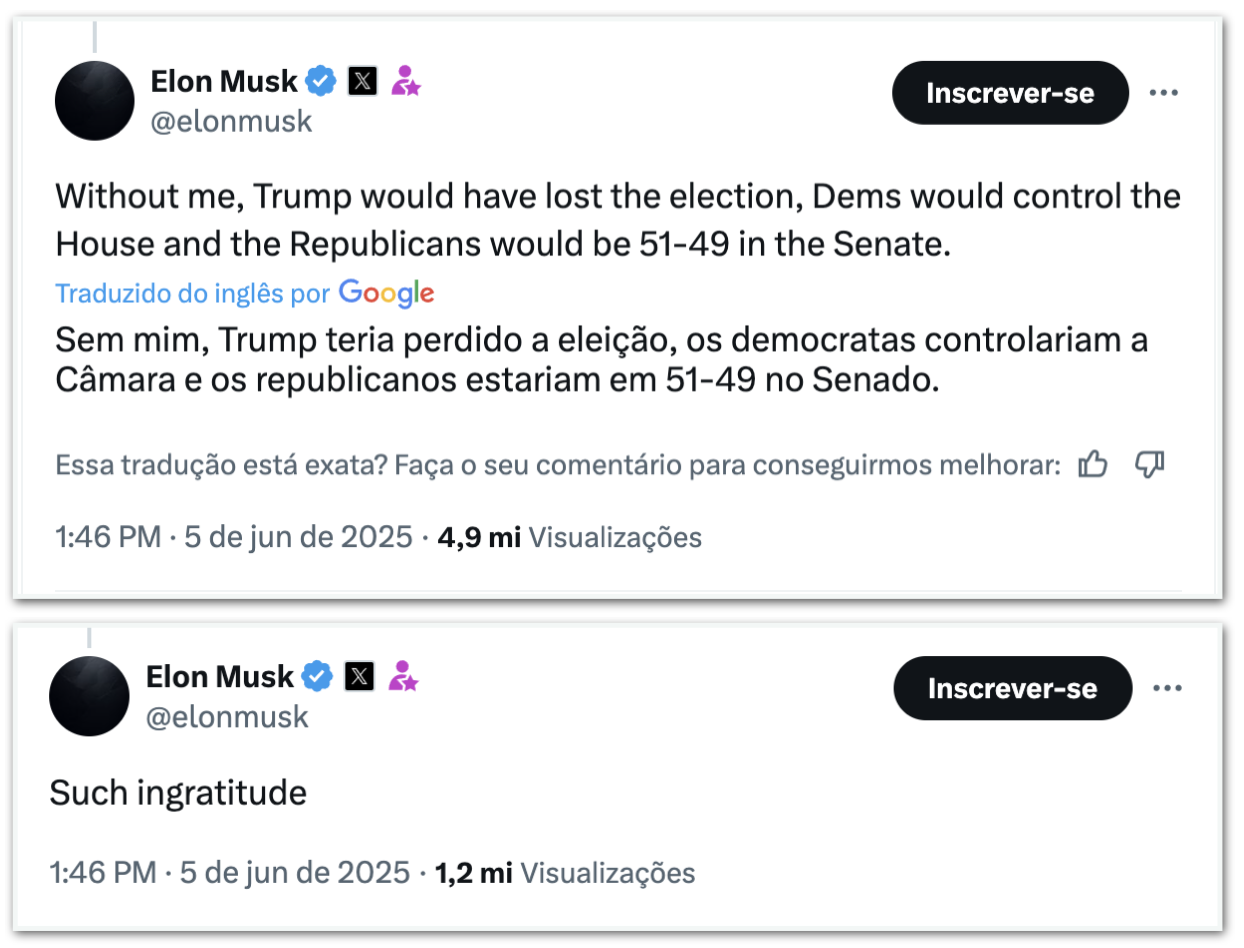Click the @elonmusk handle on the second tweet
Viewport: 1244px width, 948px height.
pos(227,717)
